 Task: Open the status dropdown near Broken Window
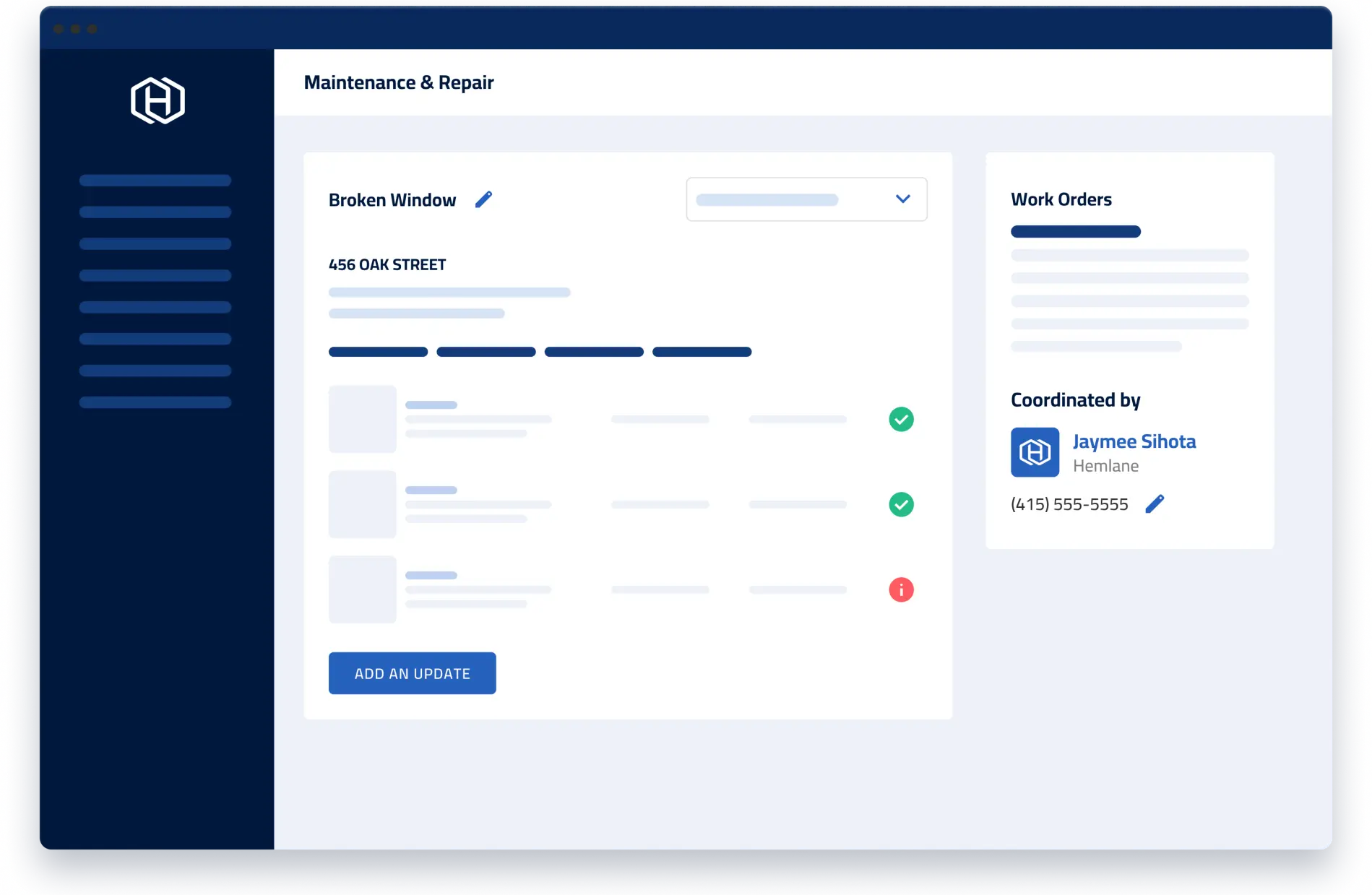pos(807,199)
